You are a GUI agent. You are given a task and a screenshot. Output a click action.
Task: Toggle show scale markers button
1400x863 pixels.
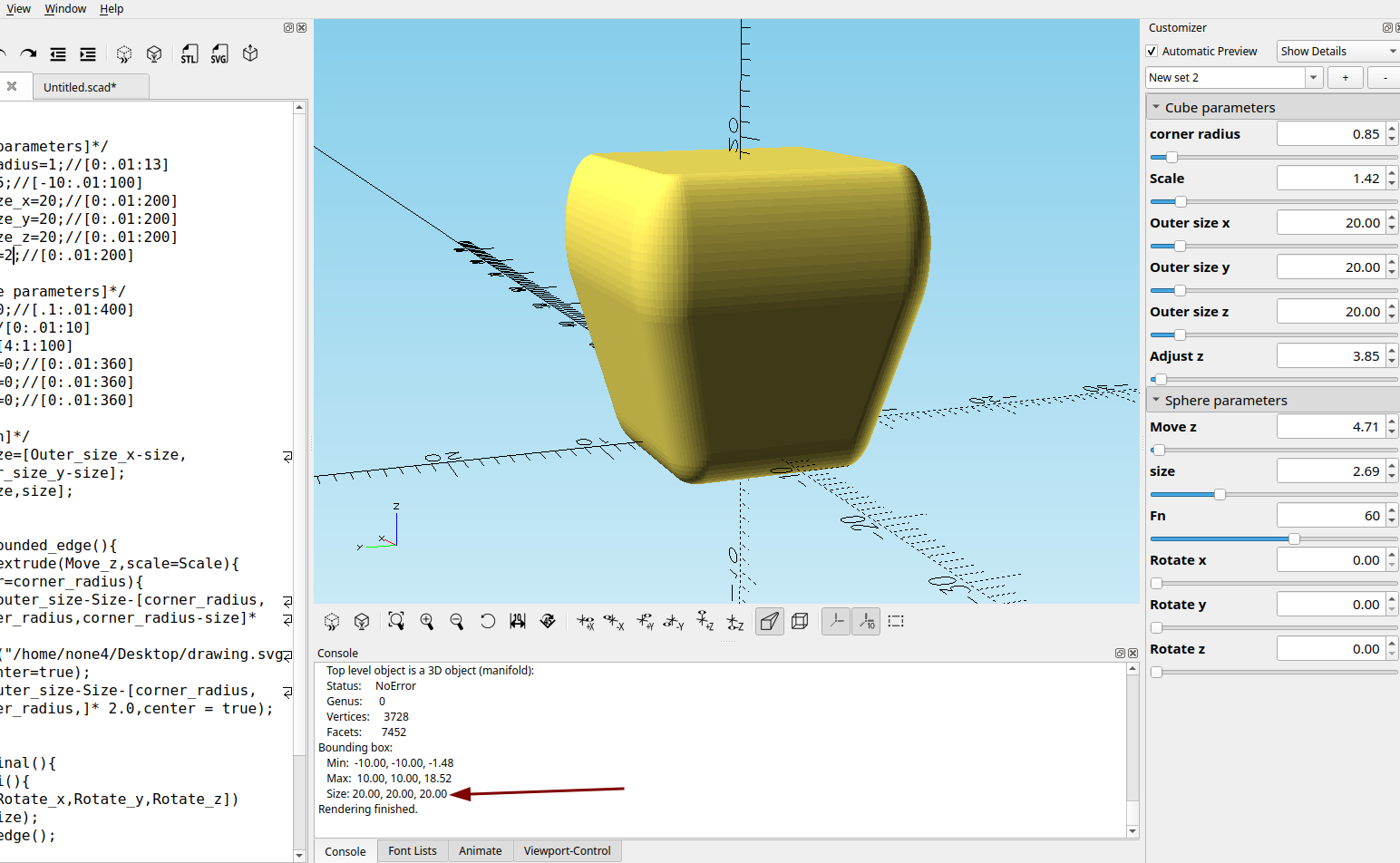tap(867, 621)
